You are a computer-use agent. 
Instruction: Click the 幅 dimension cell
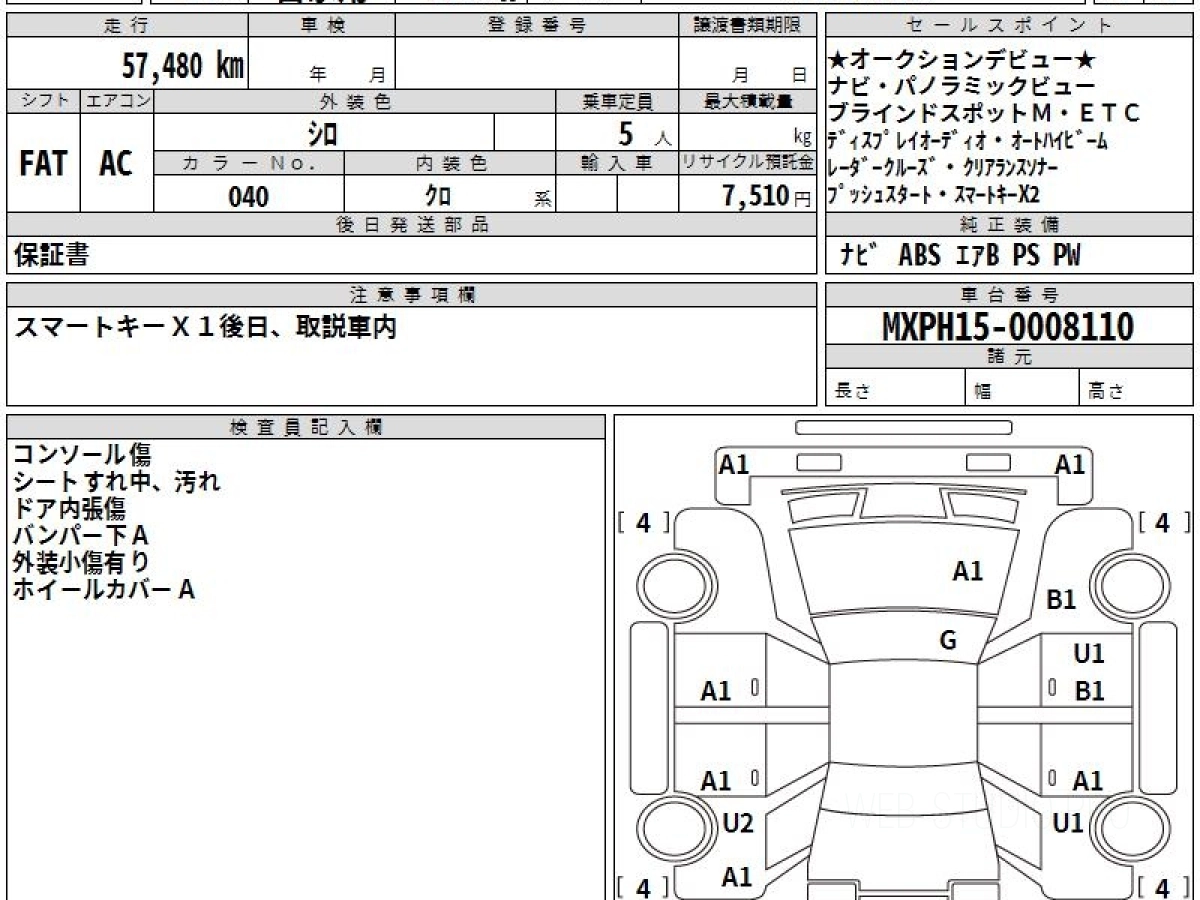(1023, 388)
